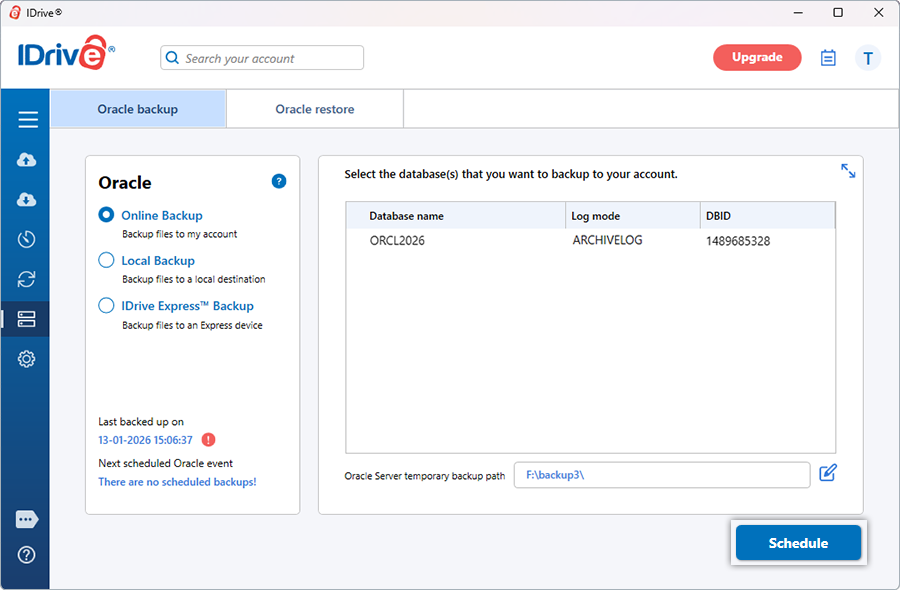
Task: Open the Sync icon in sidebar
Action: pyautogui.click(x=27, y=279)
